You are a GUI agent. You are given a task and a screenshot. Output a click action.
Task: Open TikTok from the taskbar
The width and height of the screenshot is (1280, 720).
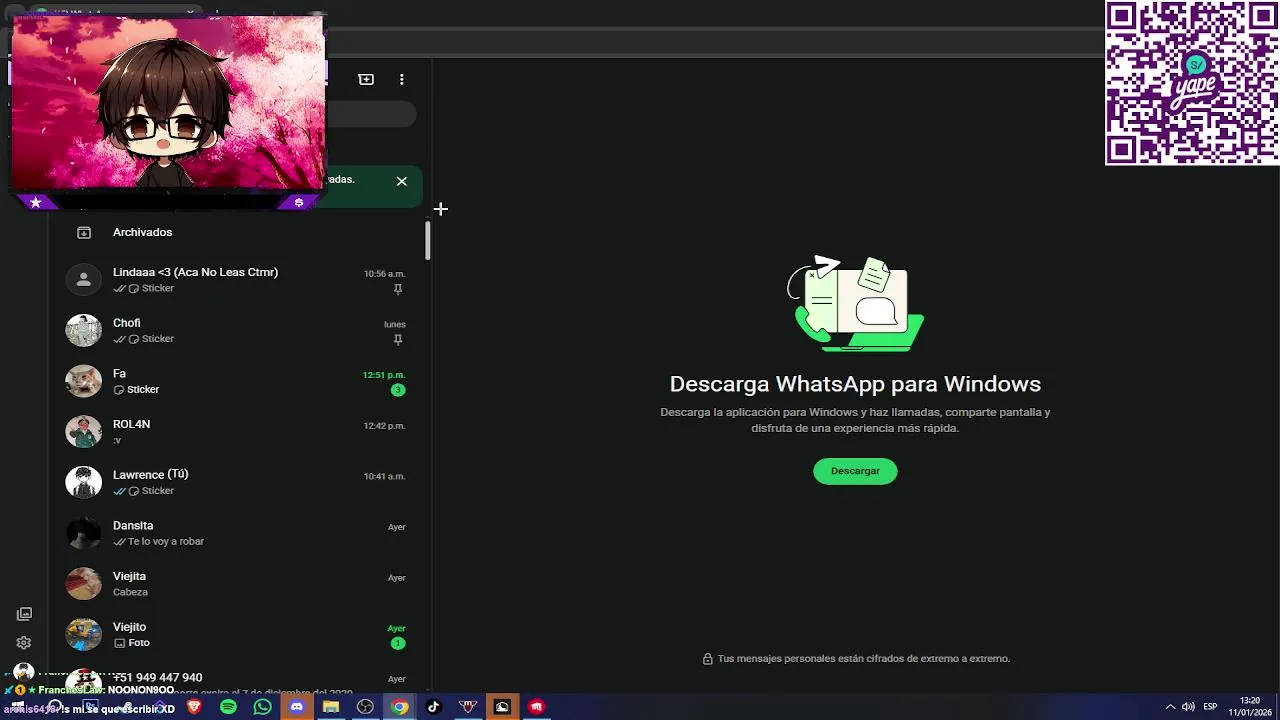pos(433,707)
